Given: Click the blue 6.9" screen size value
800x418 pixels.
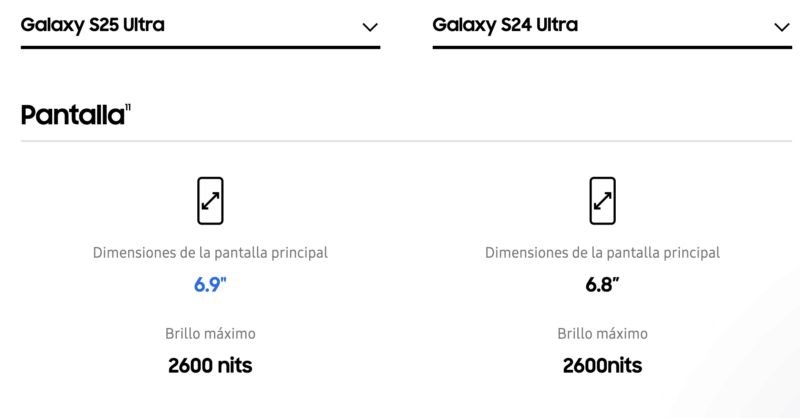Looking at the screenshot, I should coord(210,284).
